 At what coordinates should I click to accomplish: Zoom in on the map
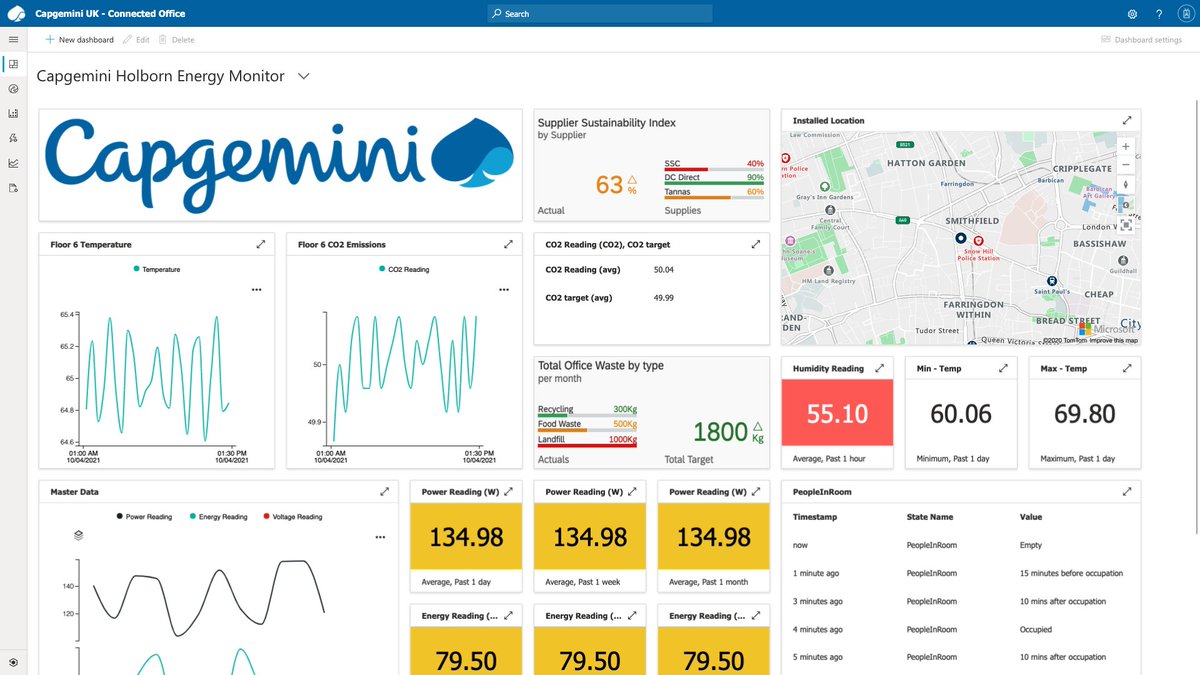[1126, 146]
